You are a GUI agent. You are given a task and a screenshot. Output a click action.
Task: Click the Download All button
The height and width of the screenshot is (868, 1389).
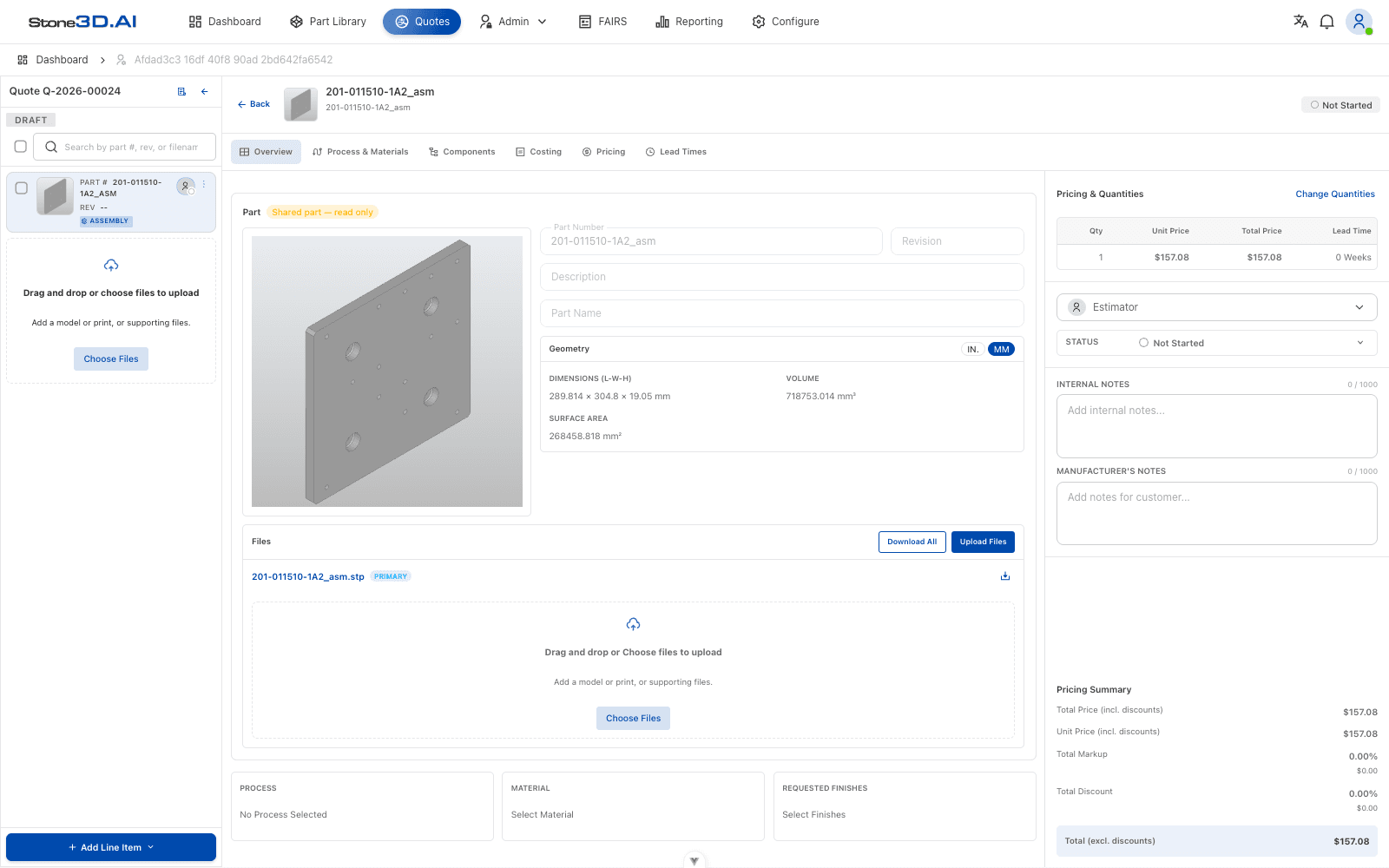pyautogui.click(x=912, y=542)
